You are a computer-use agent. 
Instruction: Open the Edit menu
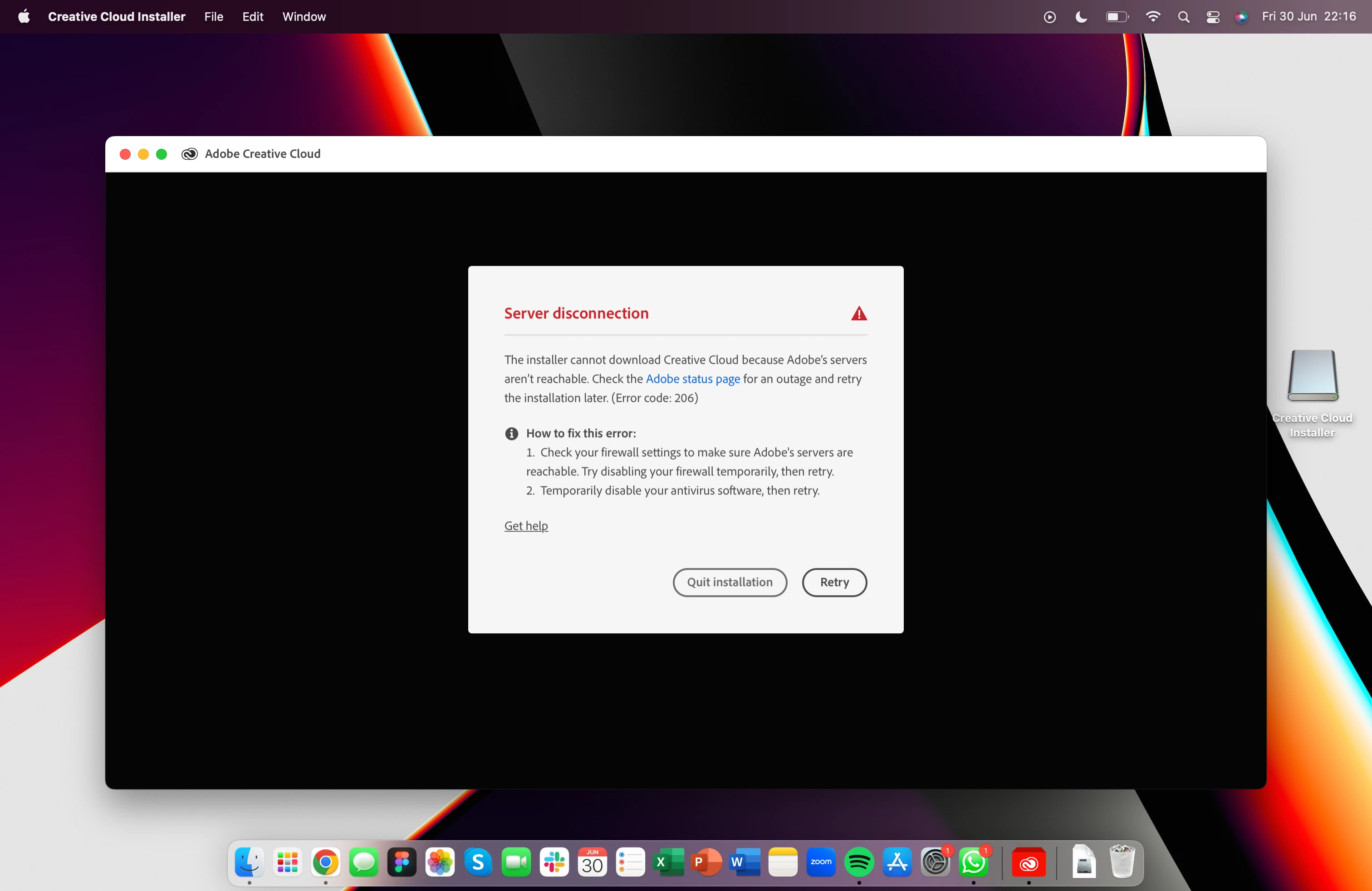click(x=253, y=17)
